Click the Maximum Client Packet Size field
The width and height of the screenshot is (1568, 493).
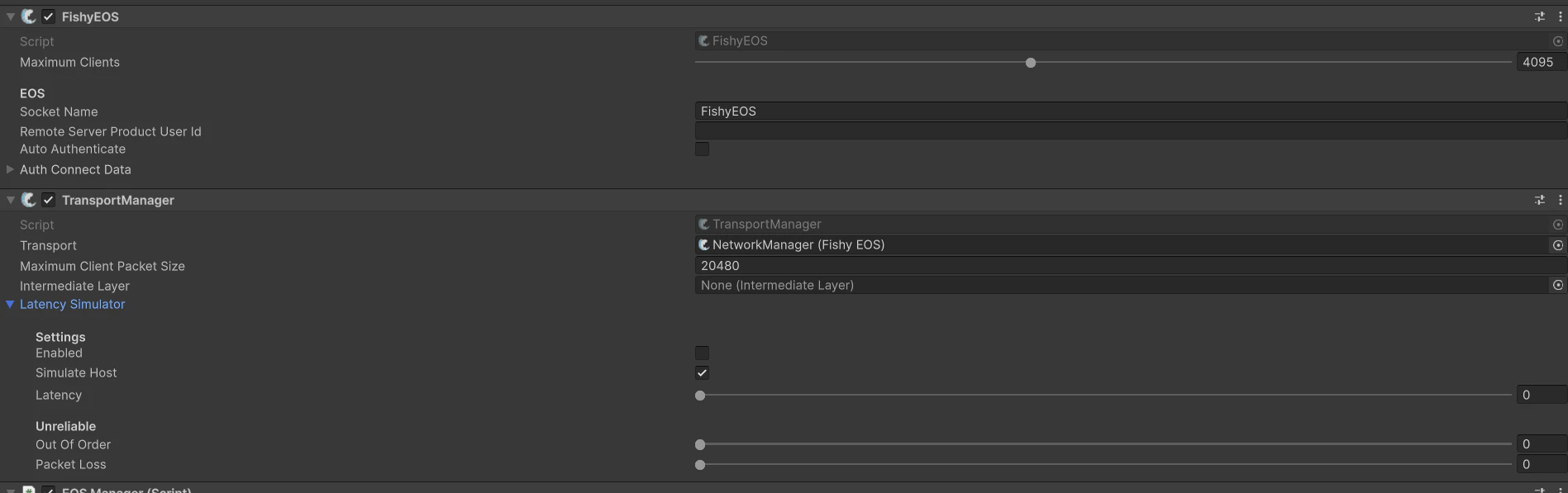pos(1131,266)
